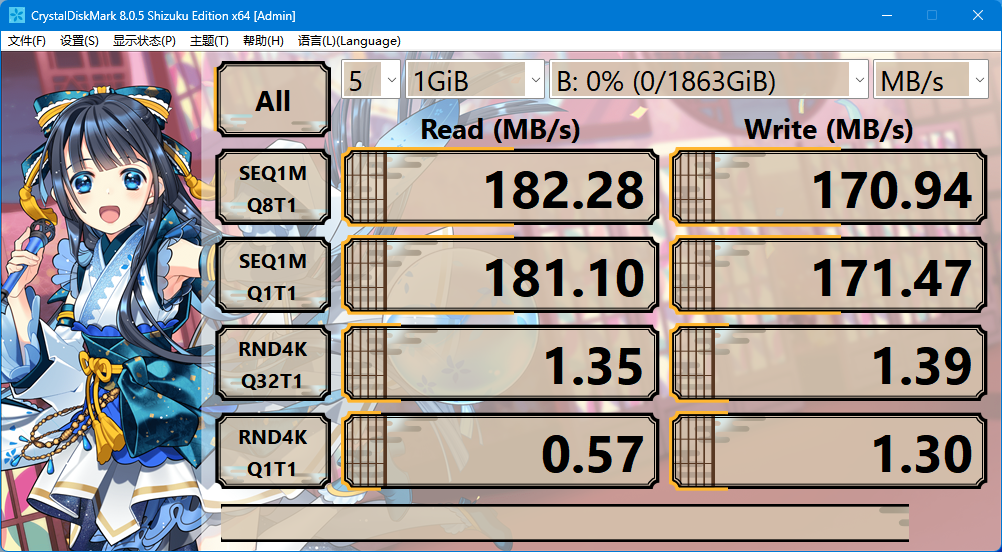Click the SEQ1M Q8T1 read value 182.28
1002x552 pixels.
(501, 188)
